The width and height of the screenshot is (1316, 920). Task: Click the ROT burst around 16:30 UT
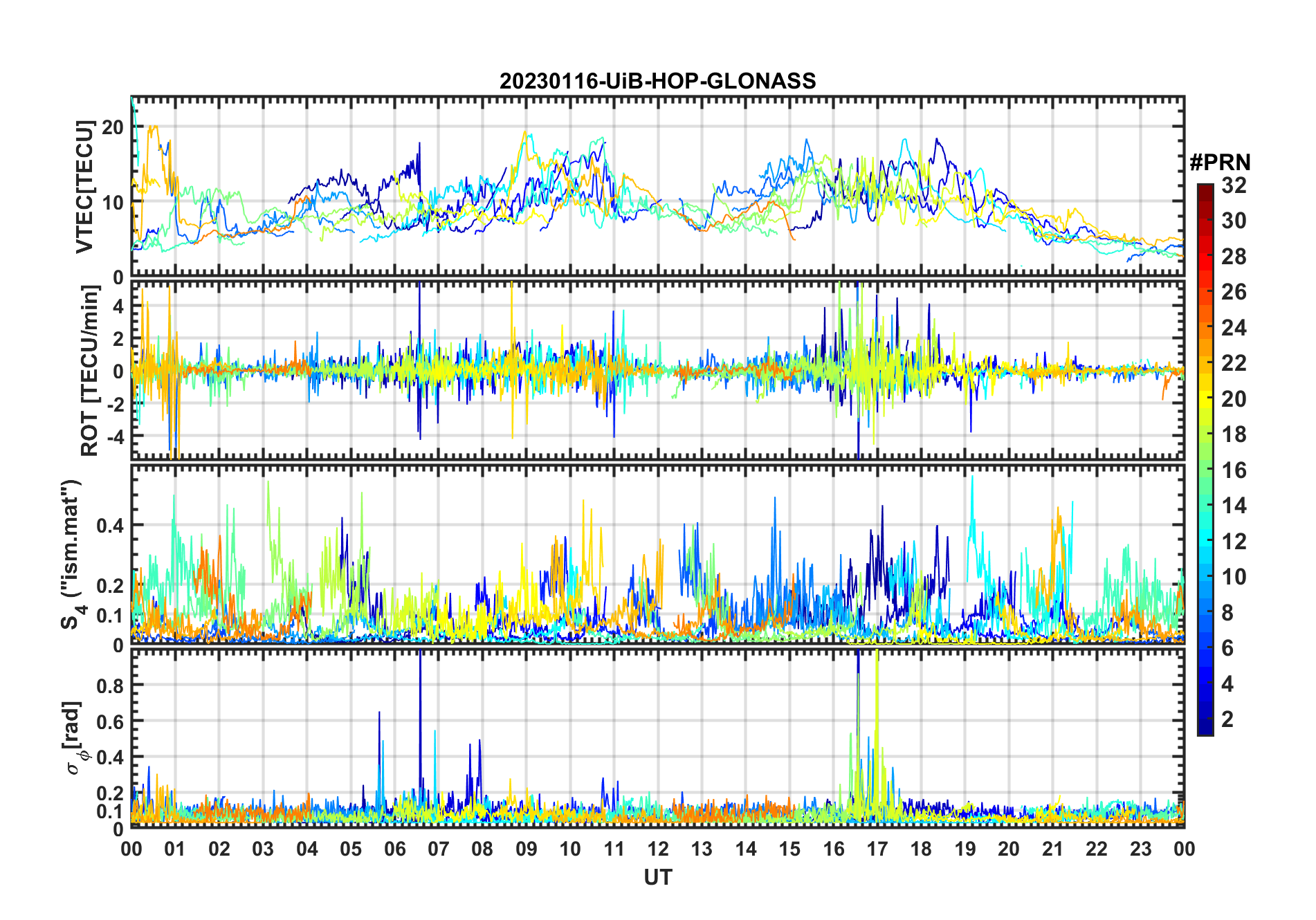click(859, 370)
